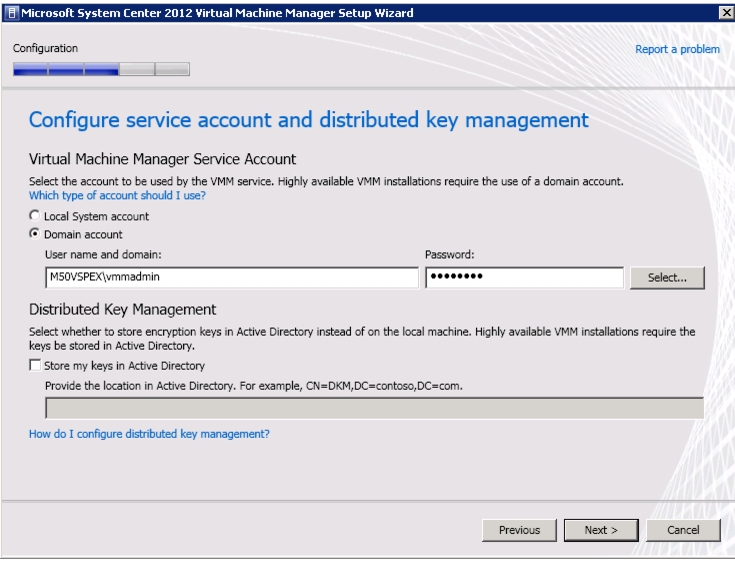Click the Configuration progress bar
Image resolution: width=735 pixels, height=574 pixels.
coord(101,69)
